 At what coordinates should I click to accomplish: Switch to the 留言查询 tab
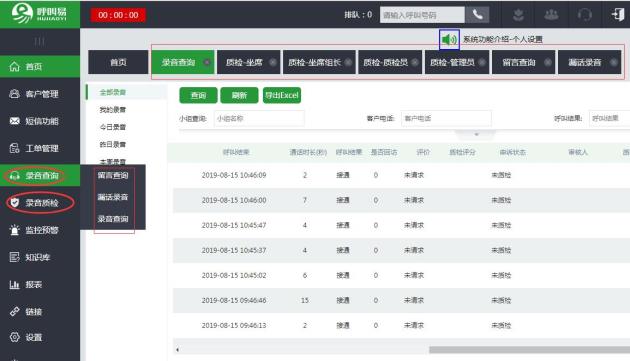pyautogui.click(x=523, y=62)
